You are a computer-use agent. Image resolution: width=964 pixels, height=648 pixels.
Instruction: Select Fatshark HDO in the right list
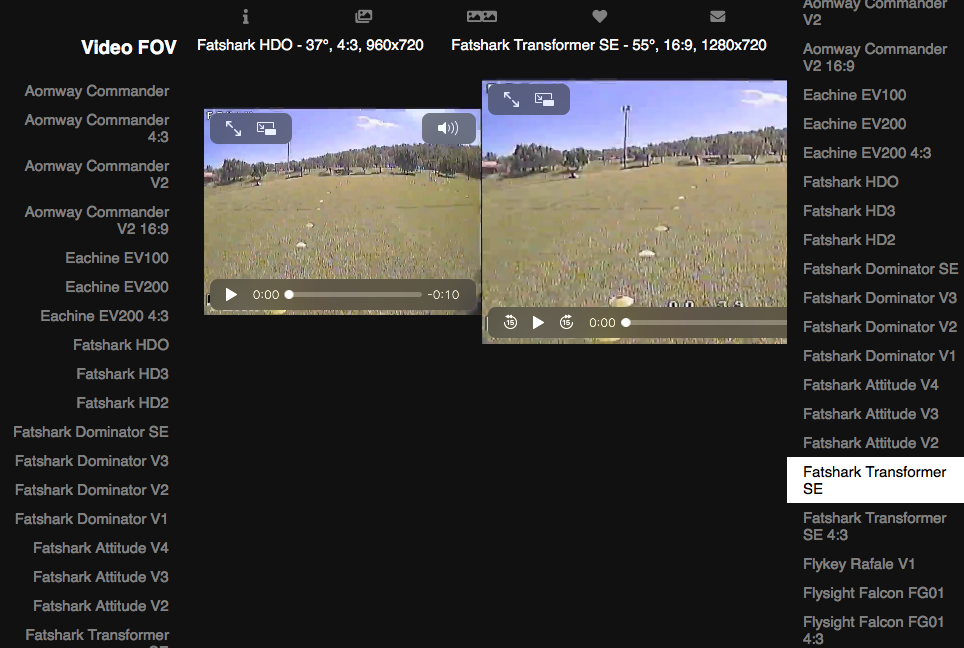(x=851, y=181)
